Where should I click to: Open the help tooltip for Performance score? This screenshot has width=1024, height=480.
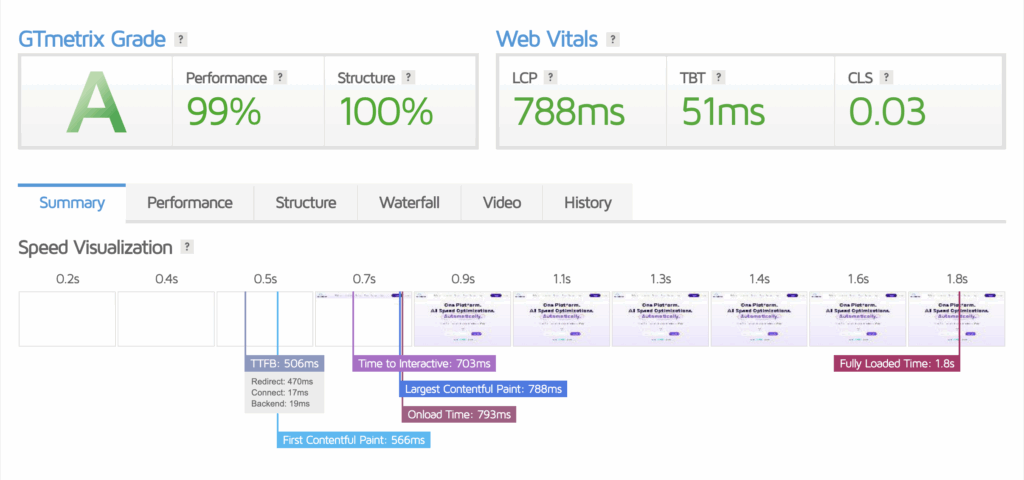click(x=280, y=78)
